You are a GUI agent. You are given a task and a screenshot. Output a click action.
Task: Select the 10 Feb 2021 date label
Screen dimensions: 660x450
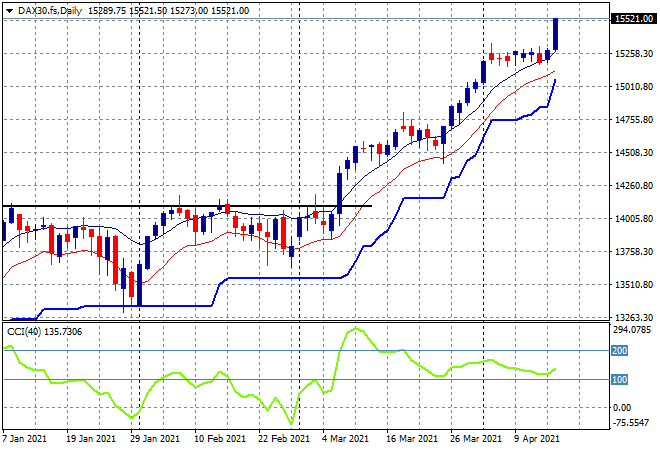220,438
